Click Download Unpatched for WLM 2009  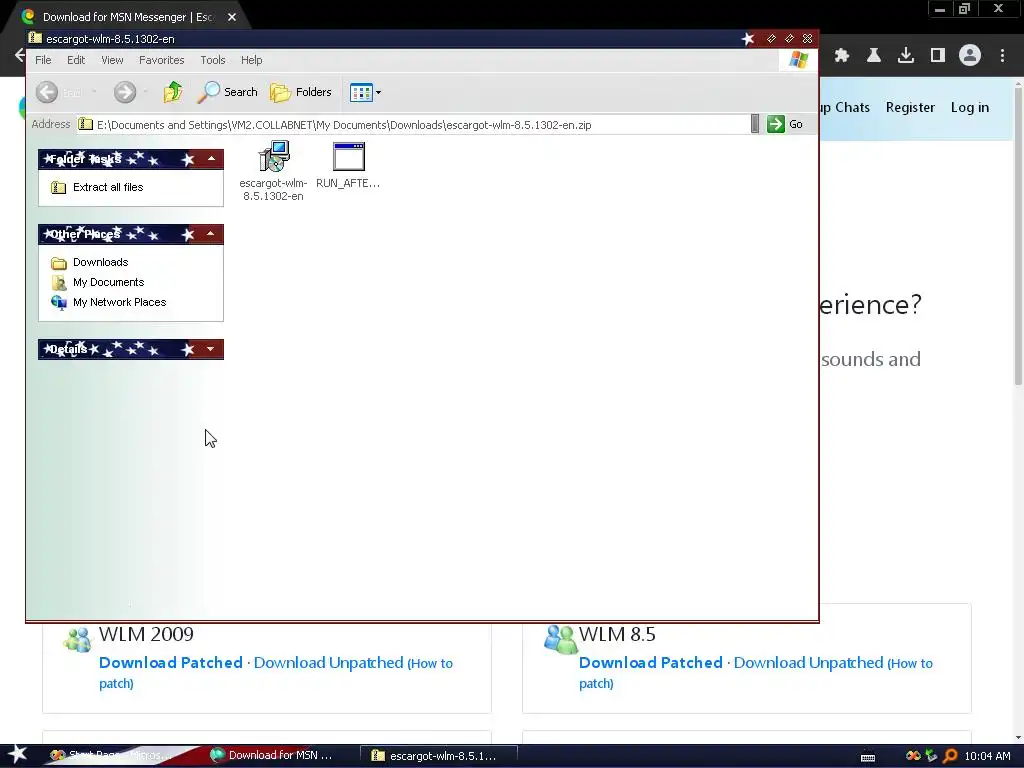pyautogui.click(x=328, y=663)
